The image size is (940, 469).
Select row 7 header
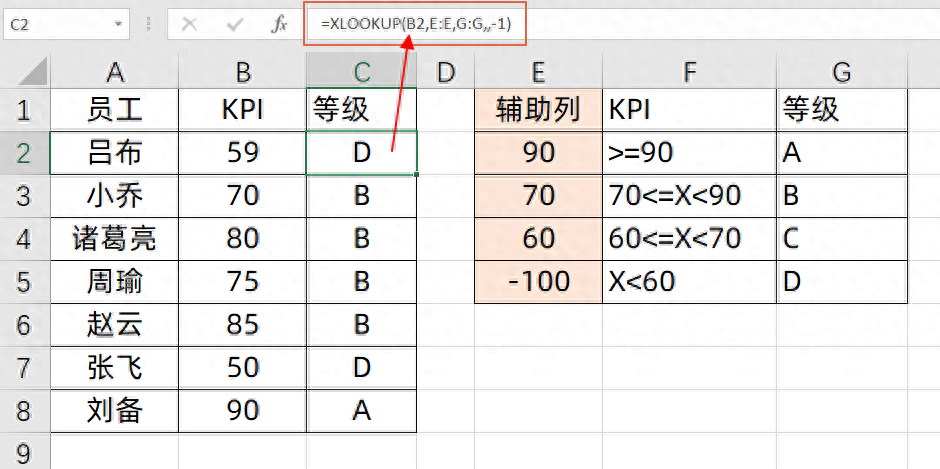pyautogui.click(x=25, y=368)
